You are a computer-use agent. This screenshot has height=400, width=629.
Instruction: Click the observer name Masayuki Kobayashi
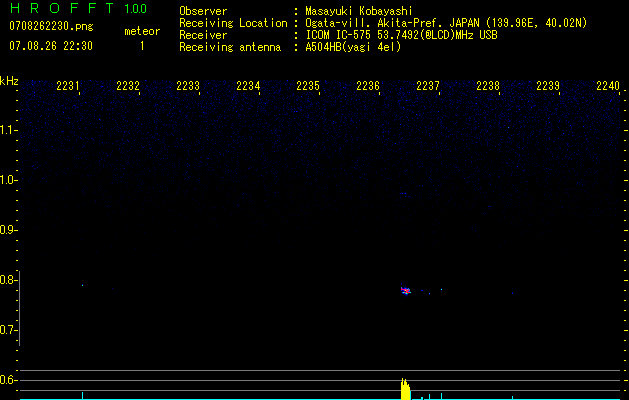(x=359, y=11)
